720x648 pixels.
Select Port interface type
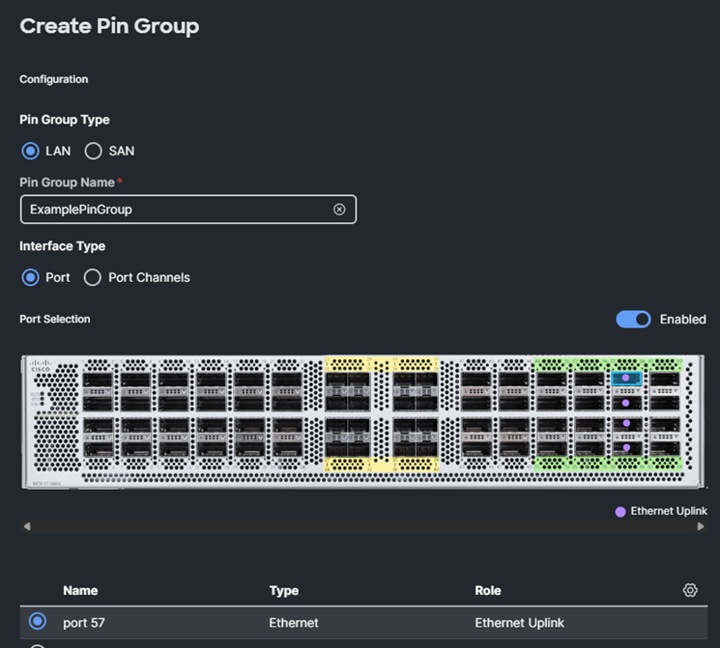(x=31, y=277)
